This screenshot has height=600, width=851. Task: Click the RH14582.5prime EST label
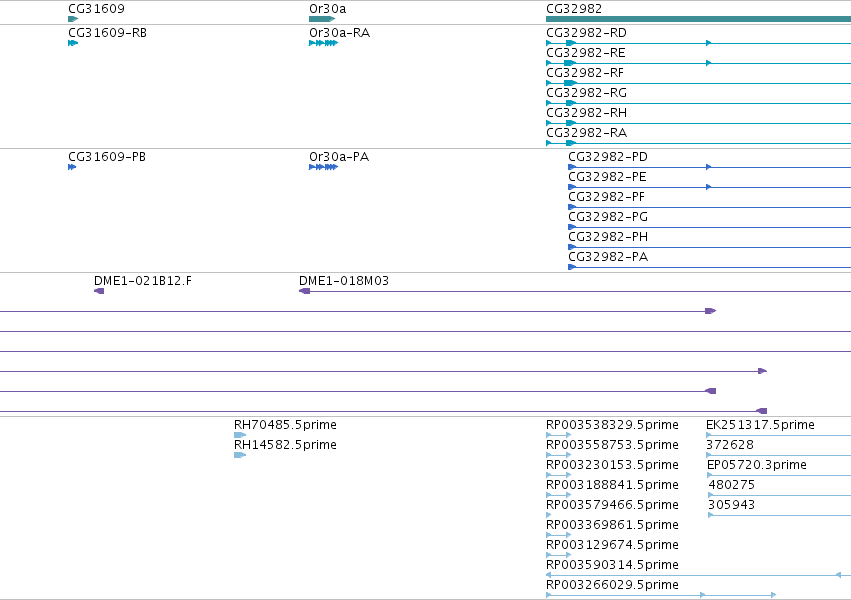tap(285, 445)
